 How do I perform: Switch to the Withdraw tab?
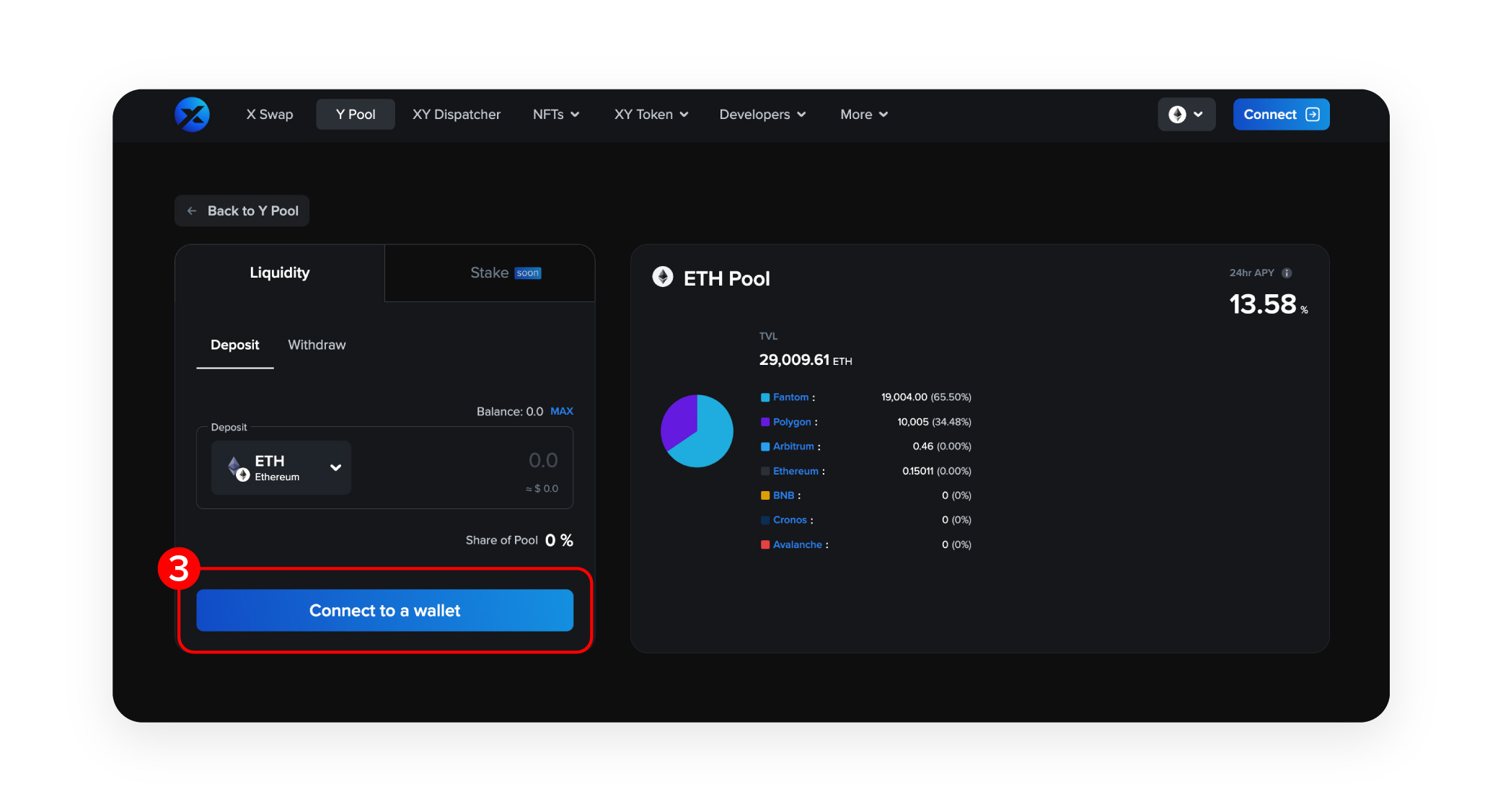click(x=316, y=345)
